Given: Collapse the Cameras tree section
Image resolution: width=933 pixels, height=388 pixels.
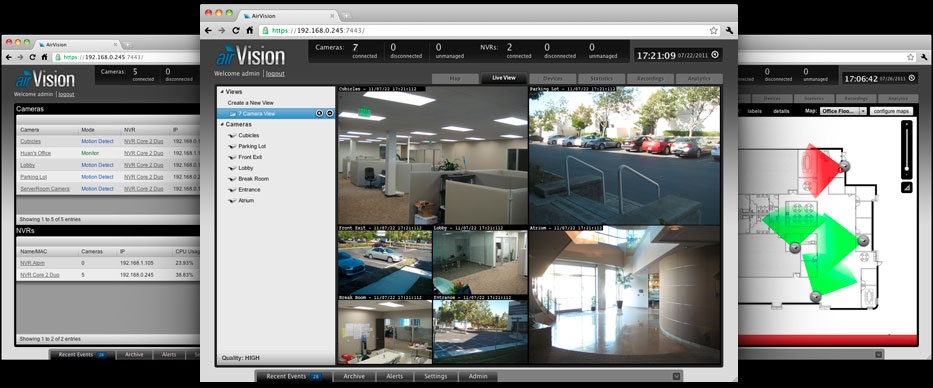Looking at the screenshot, I should pyautogui.click(x=222, y=124).
